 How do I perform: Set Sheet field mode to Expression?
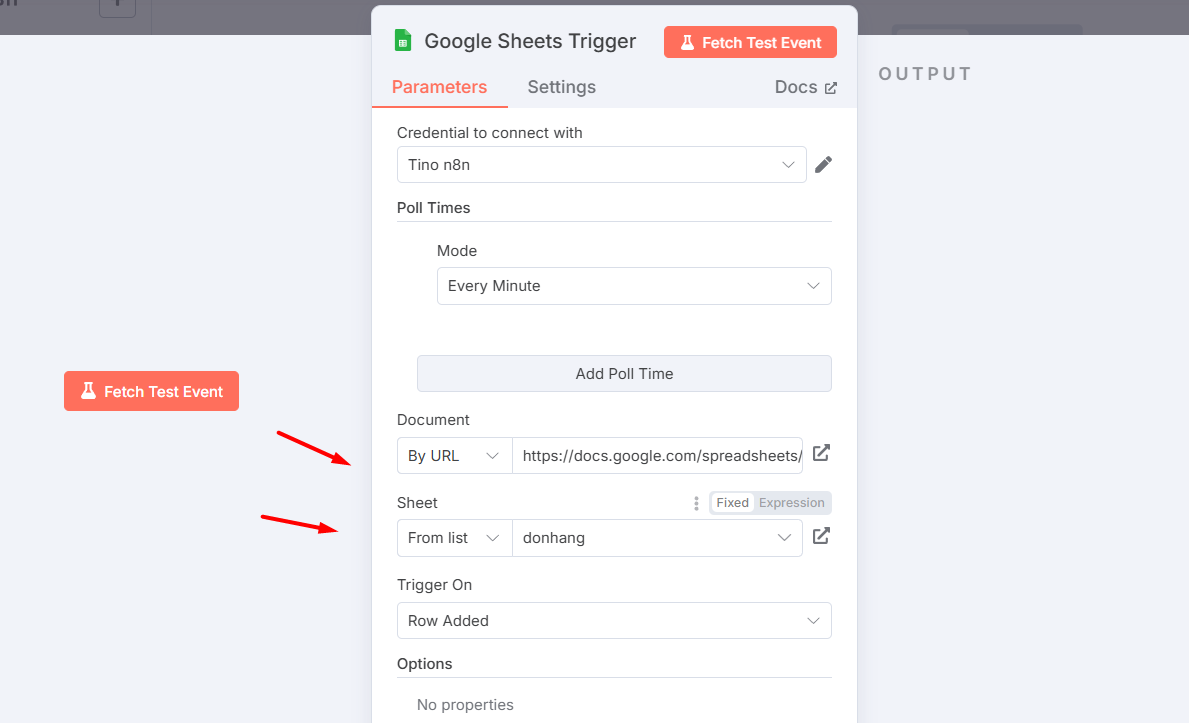(792, 503)
